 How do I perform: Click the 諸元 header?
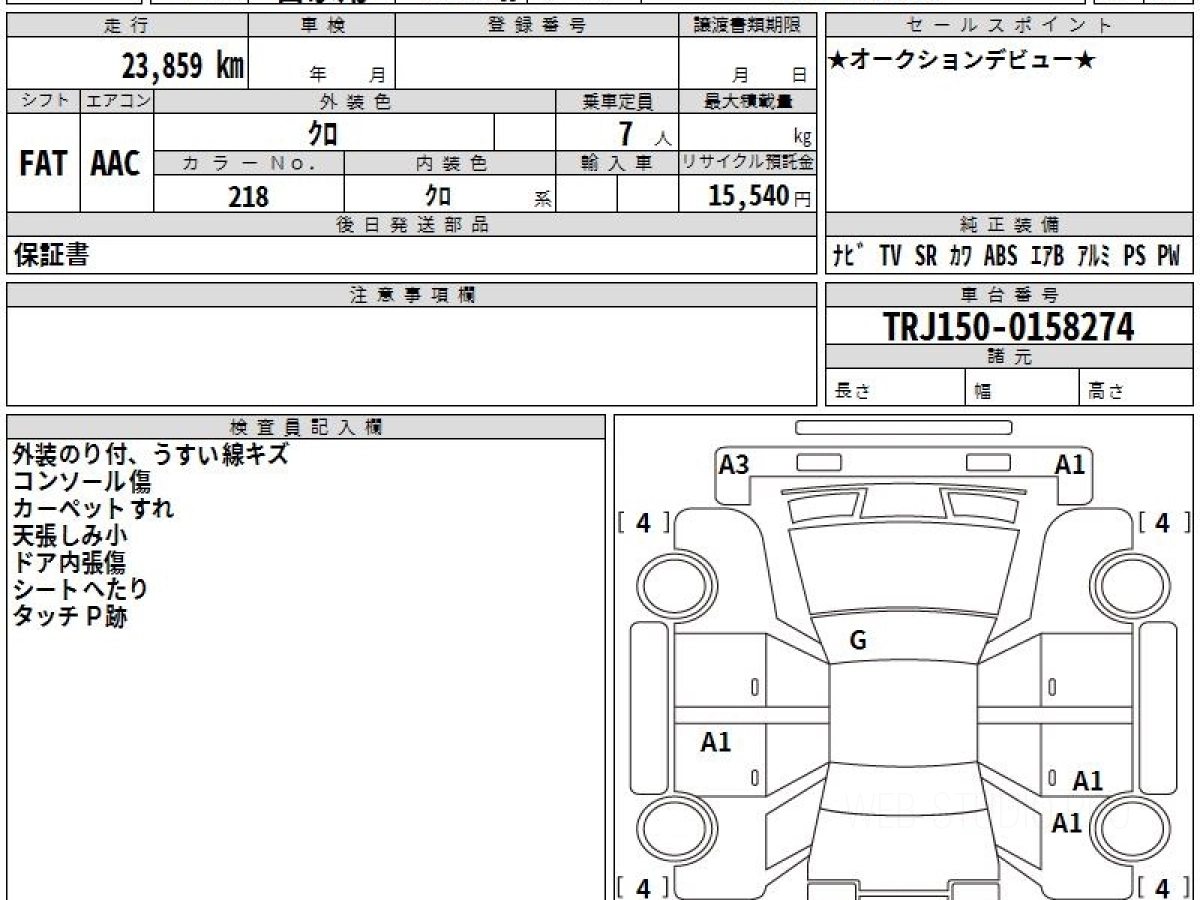coord(1010,357)
